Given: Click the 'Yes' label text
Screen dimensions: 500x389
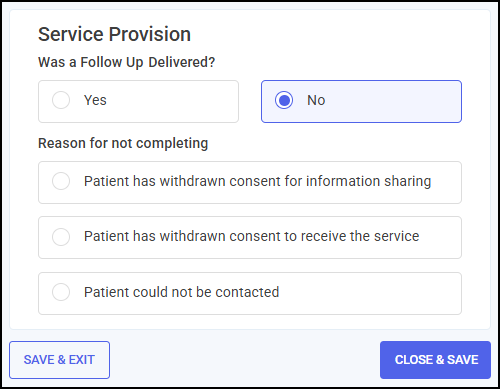Looking at the screenshot, I should pos(95,100).
